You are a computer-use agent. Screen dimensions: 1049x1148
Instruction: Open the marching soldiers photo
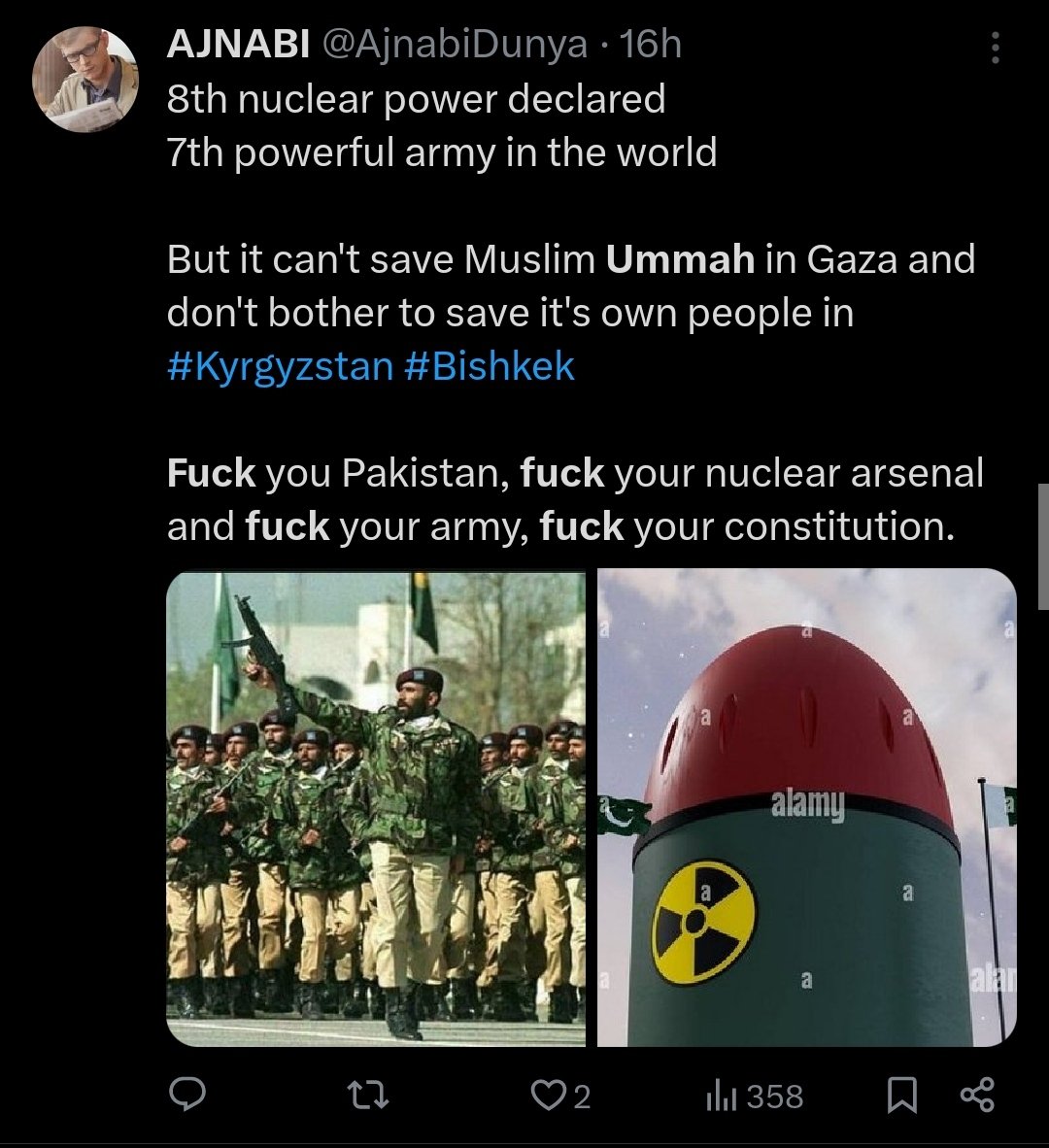pos(376,808)
